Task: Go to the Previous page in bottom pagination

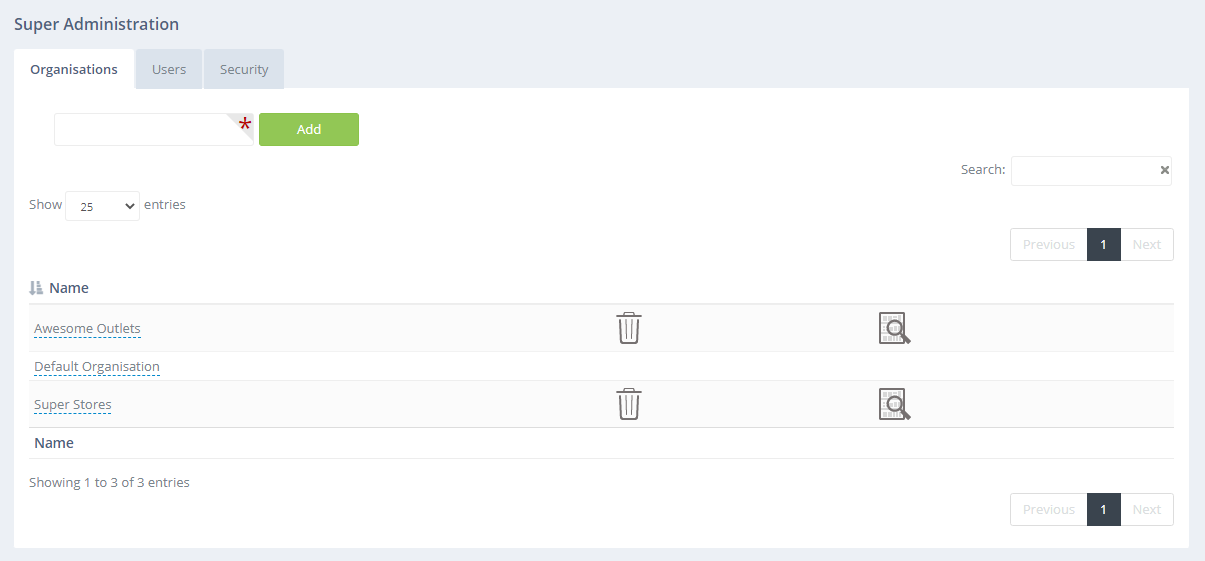Action: tap(1049, 509)
